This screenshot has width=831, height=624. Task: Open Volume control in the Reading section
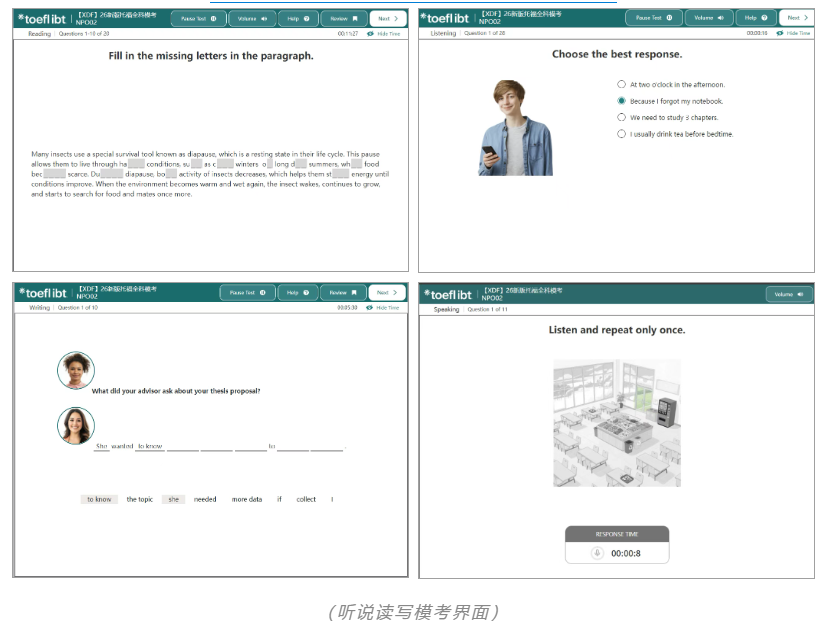(254, 18)
